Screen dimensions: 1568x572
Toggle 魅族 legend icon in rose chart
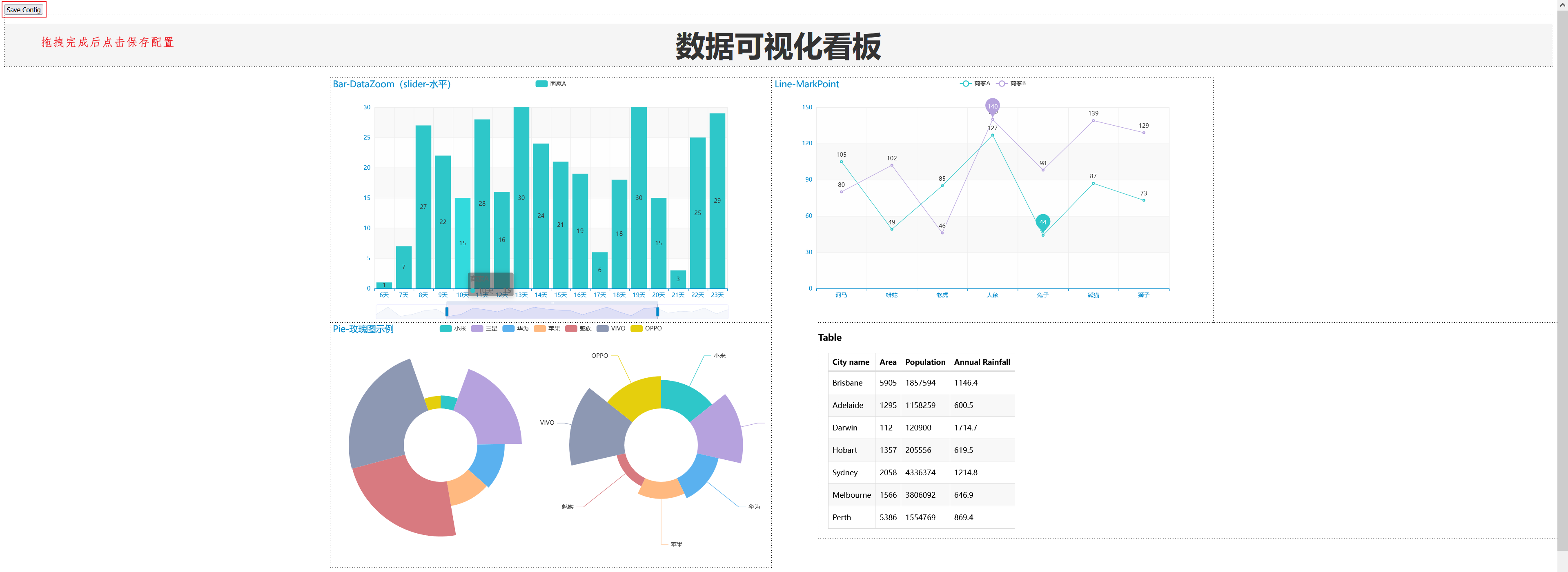(x=571, y=329)
